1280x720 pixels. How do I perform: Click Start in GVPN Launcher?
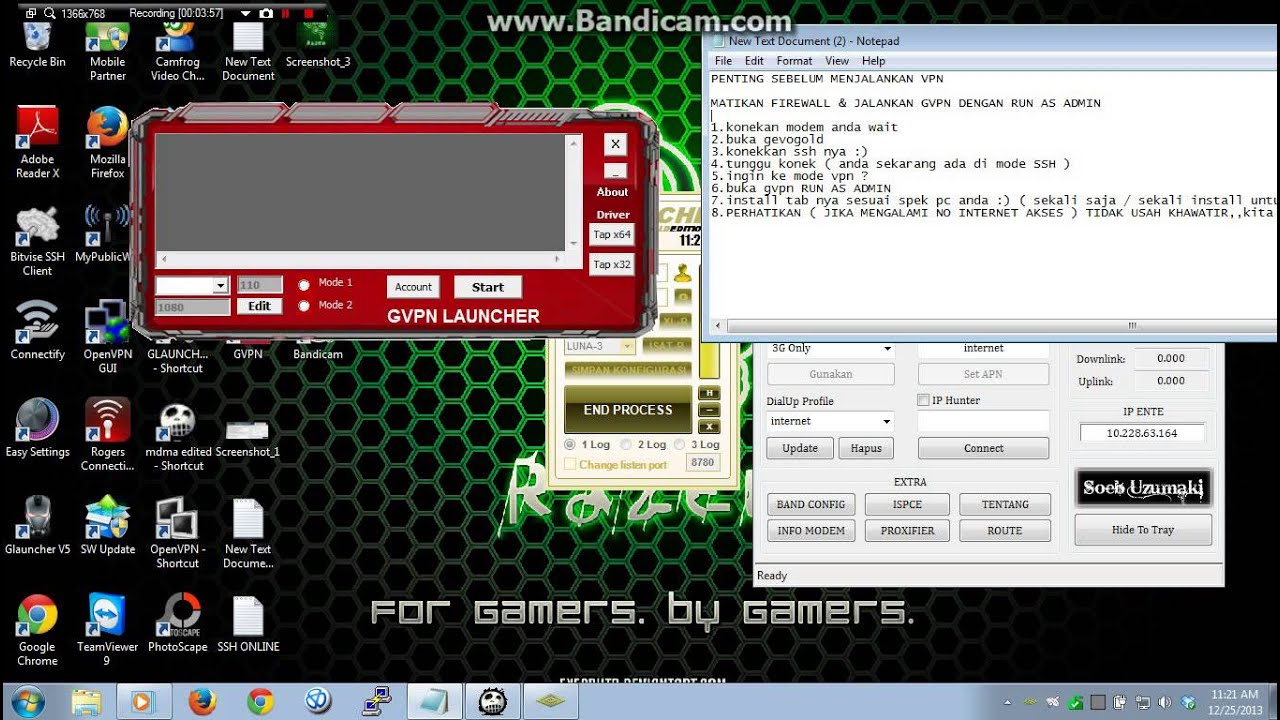point(488,287)
